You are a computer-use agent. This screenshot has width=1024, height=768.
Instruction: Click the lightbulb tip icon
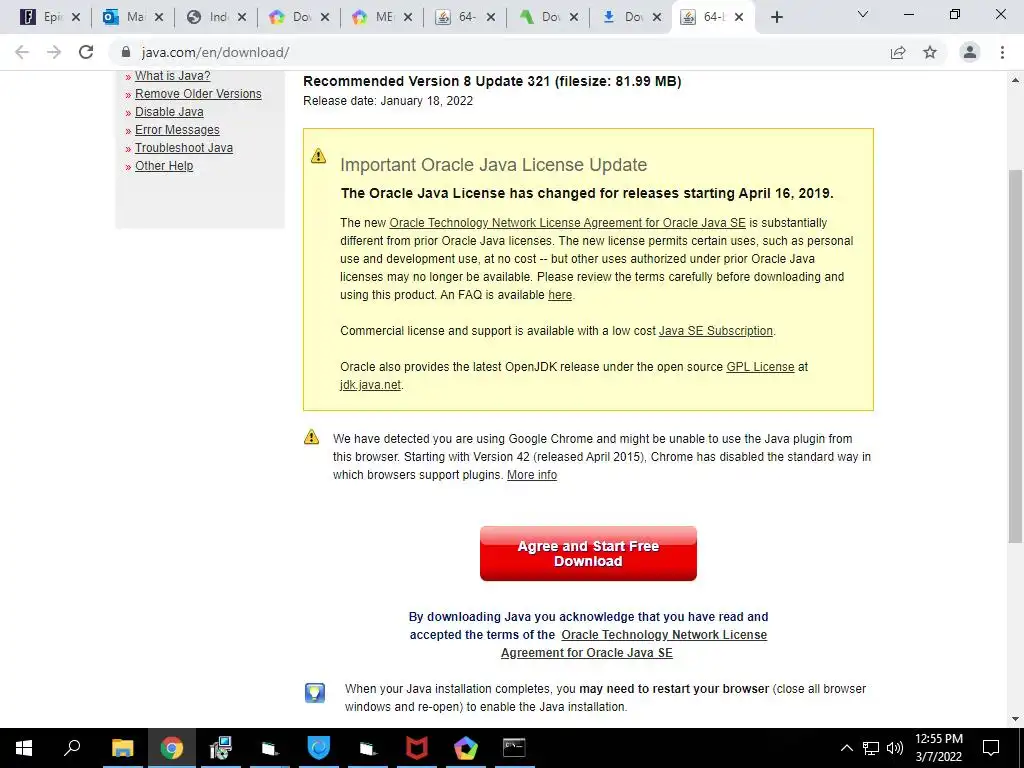click(315, 692)
